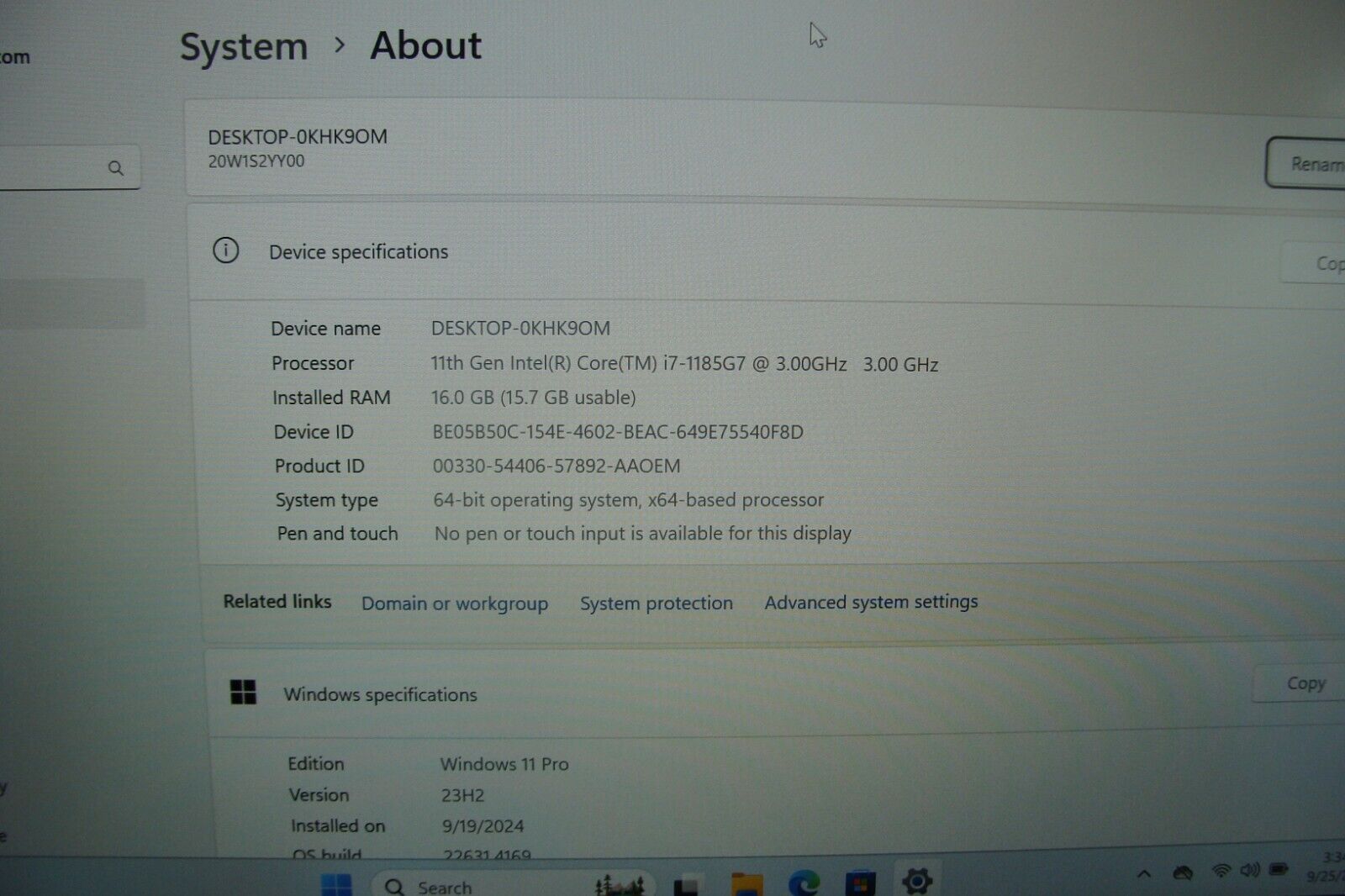Open the Microsoft Store from the taskbar

(857, 883)
